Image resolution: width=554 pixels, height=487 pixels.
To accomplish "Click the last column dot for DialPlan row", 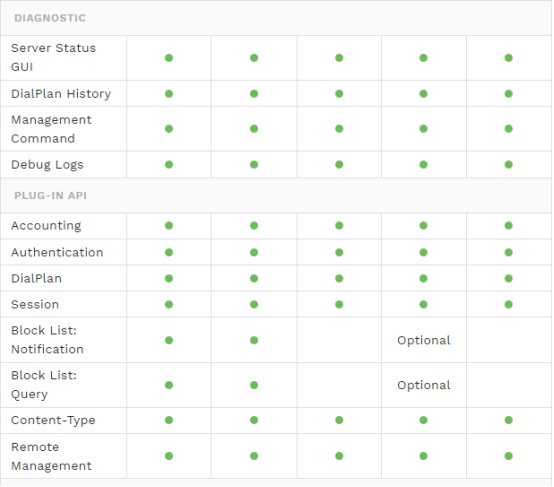I will click(509, 279).
